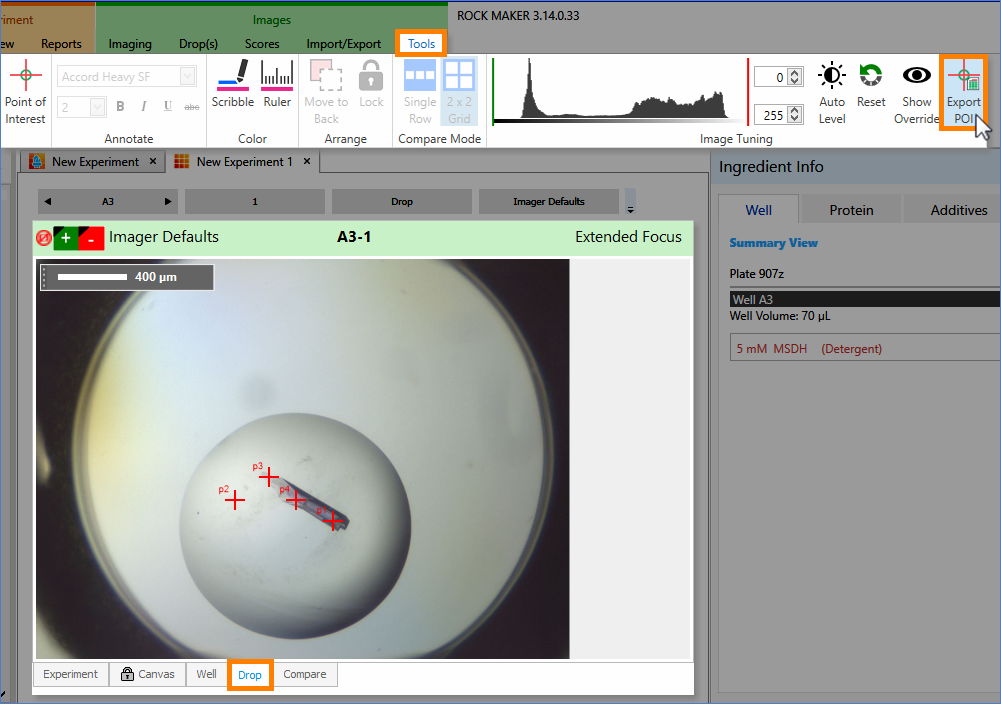Switch to the Compare view tab
This screenshot has height=704, width=1001.
point(305,674)
